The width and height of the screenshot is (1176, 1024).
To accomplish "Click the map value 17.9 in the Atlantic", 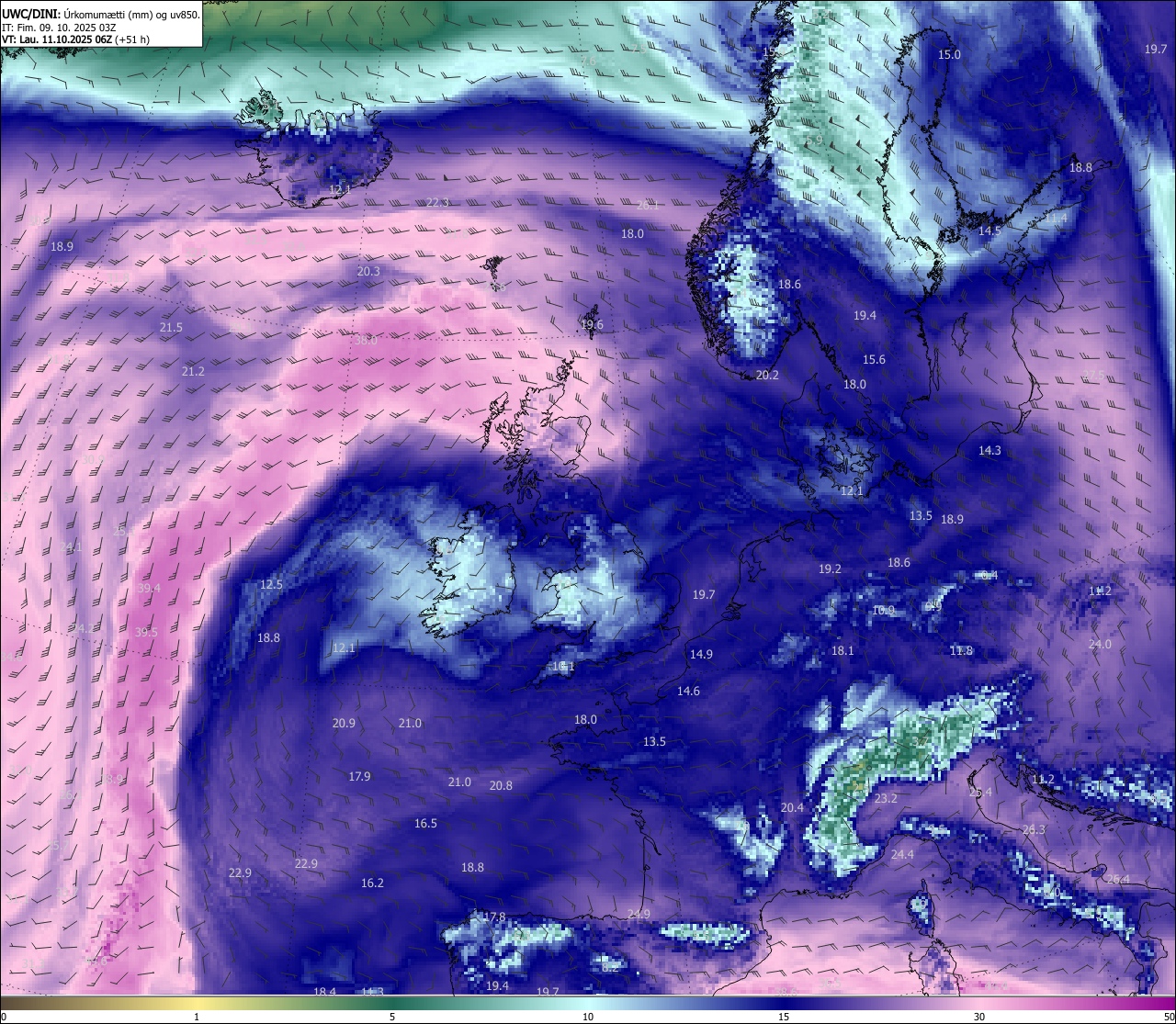I will tap(359, 777).
